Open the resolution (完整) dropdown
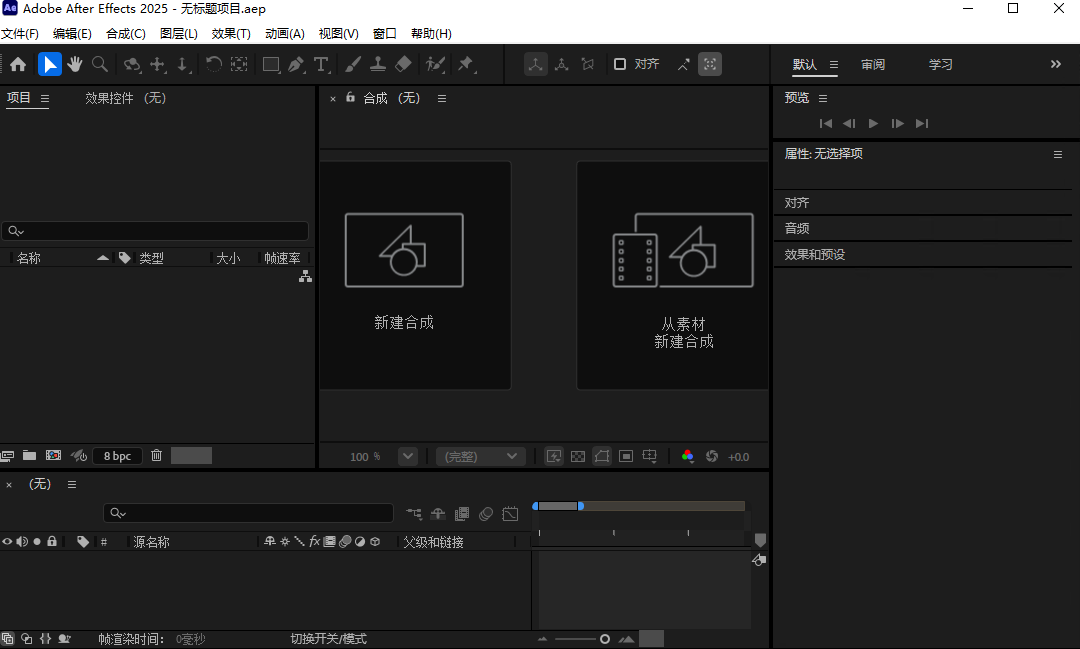 (481, 456)
